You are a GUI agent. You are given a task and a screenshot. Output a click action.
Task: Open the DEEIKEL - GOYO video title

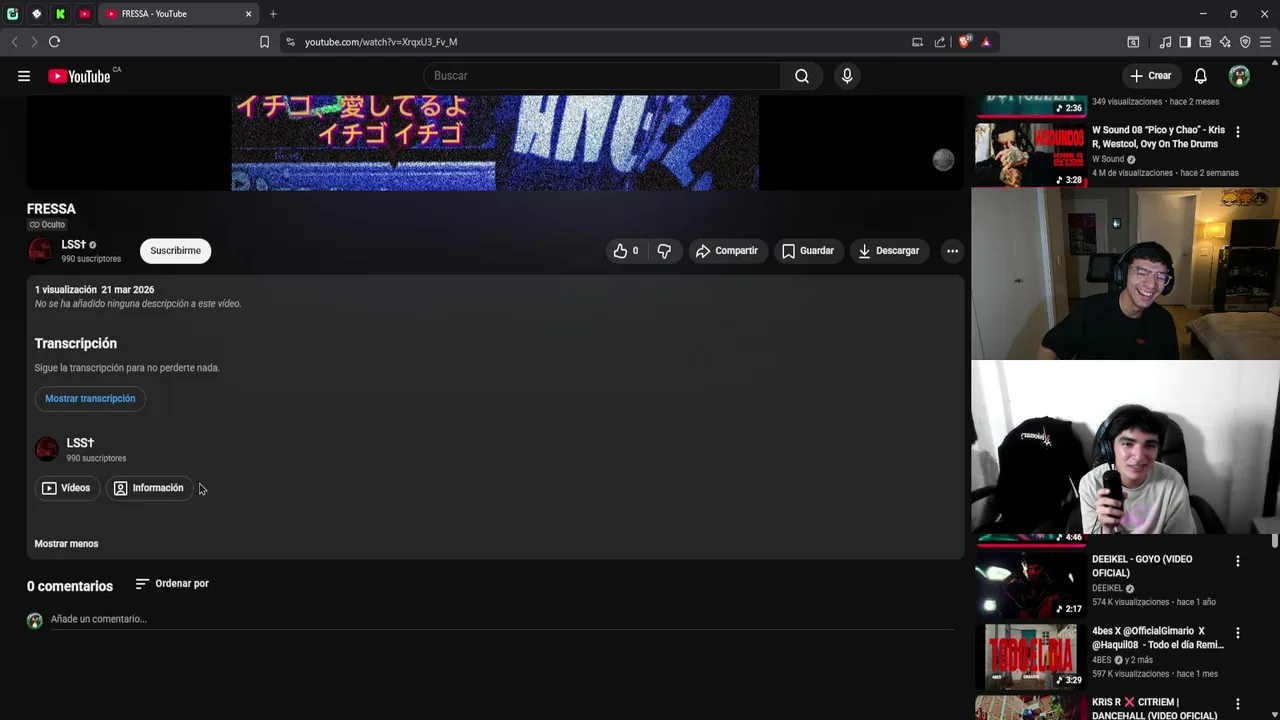point(1142,566)
